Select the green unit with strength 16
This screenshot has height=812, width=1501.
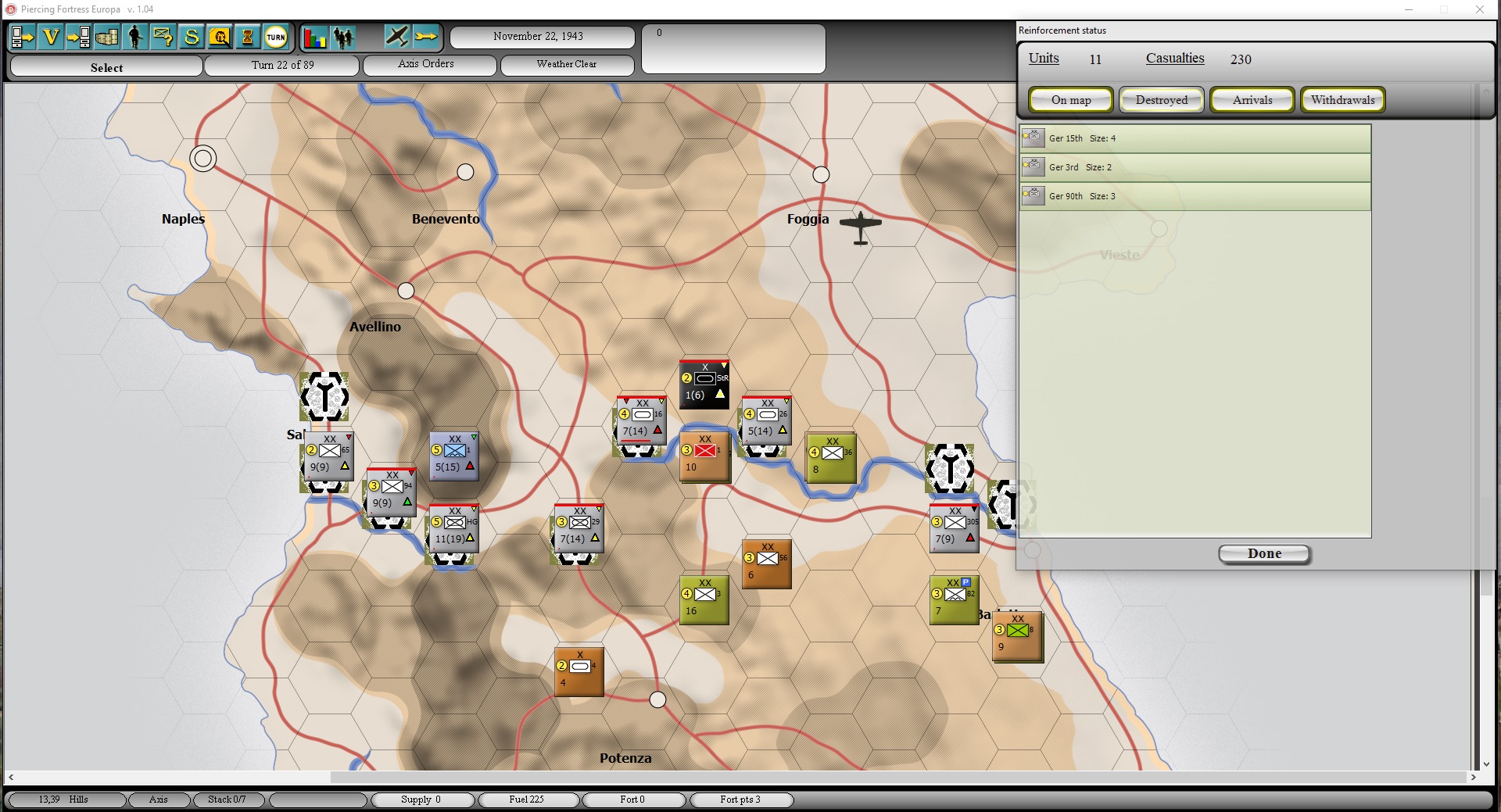point(704,600)
